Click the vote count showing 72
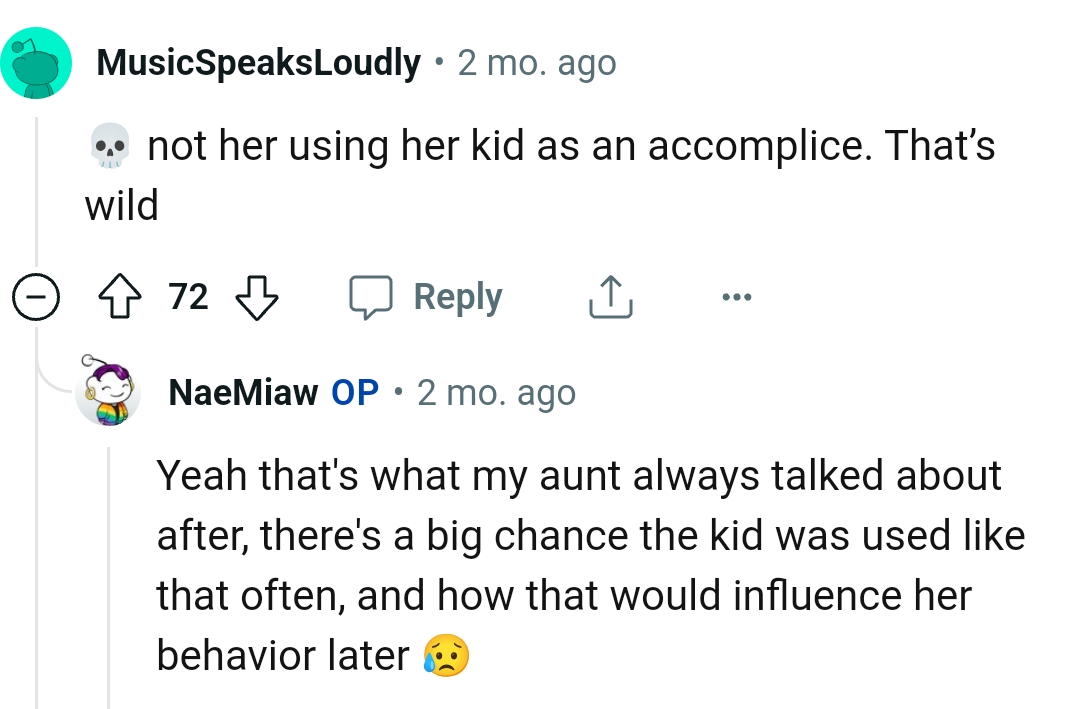 (186, 296)
